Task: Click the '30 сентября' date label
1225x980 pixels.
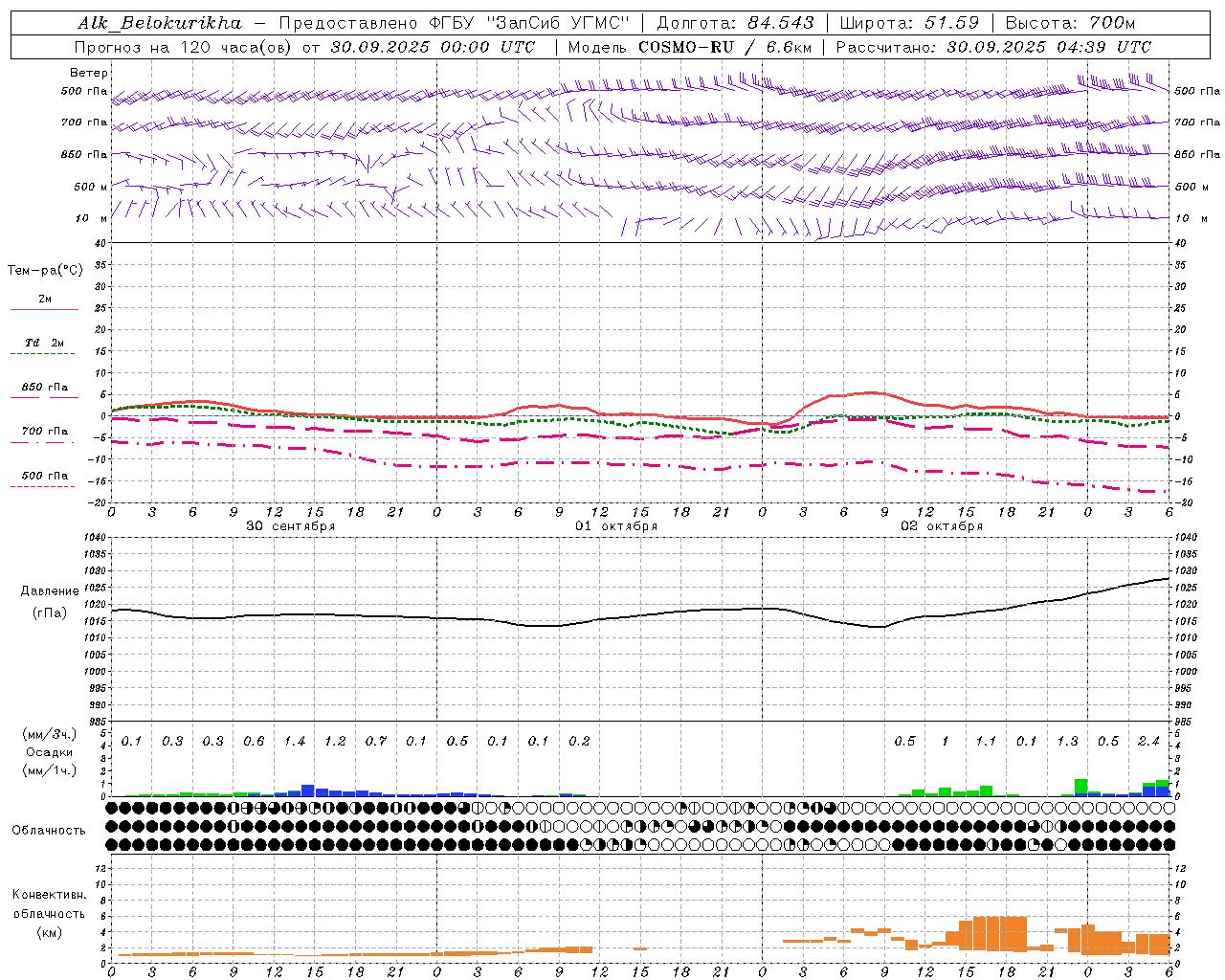Action: point(291,526)
